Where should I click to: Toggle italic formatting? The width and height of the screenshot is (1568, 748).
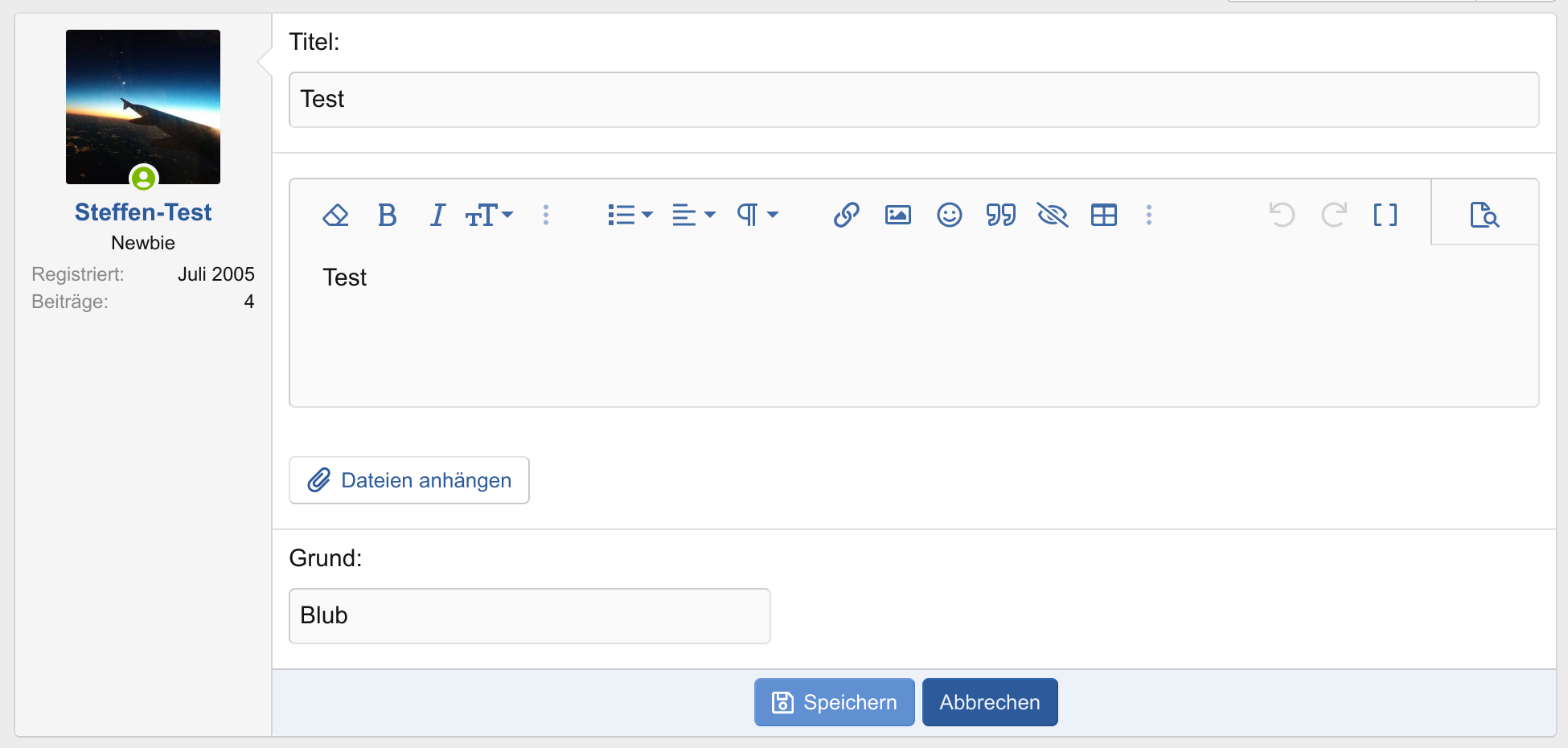437,215
